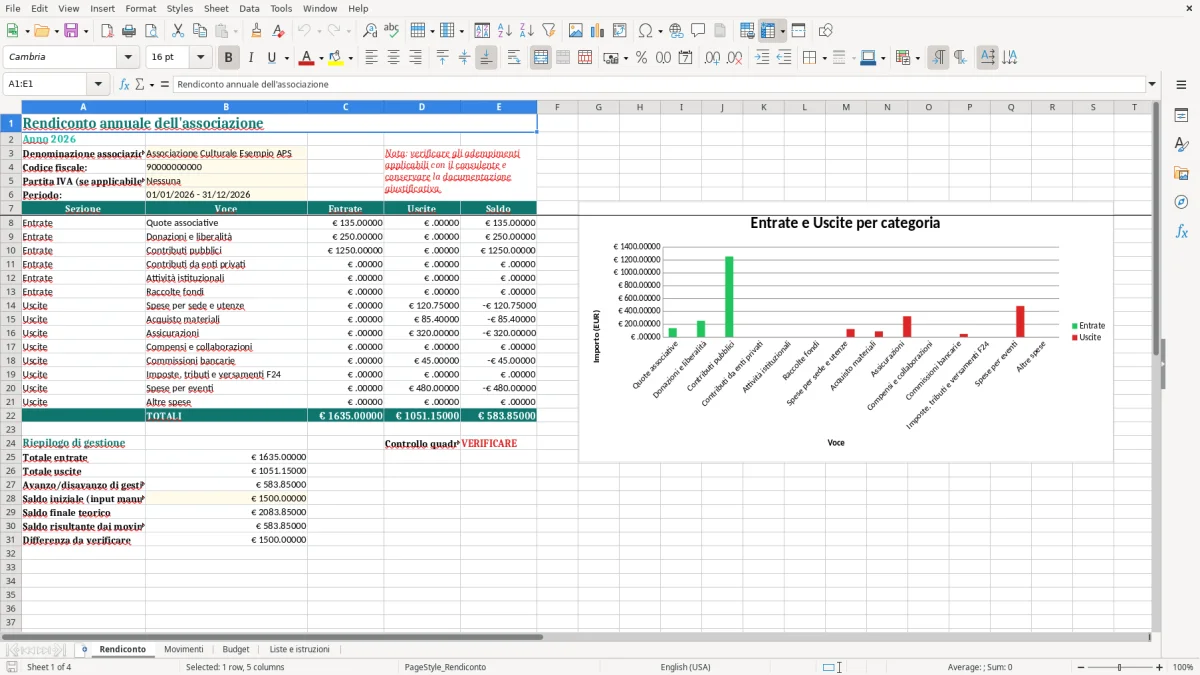Screen dimensions: 1200x675
Task: Click row header 22
Action: [11, 416]
